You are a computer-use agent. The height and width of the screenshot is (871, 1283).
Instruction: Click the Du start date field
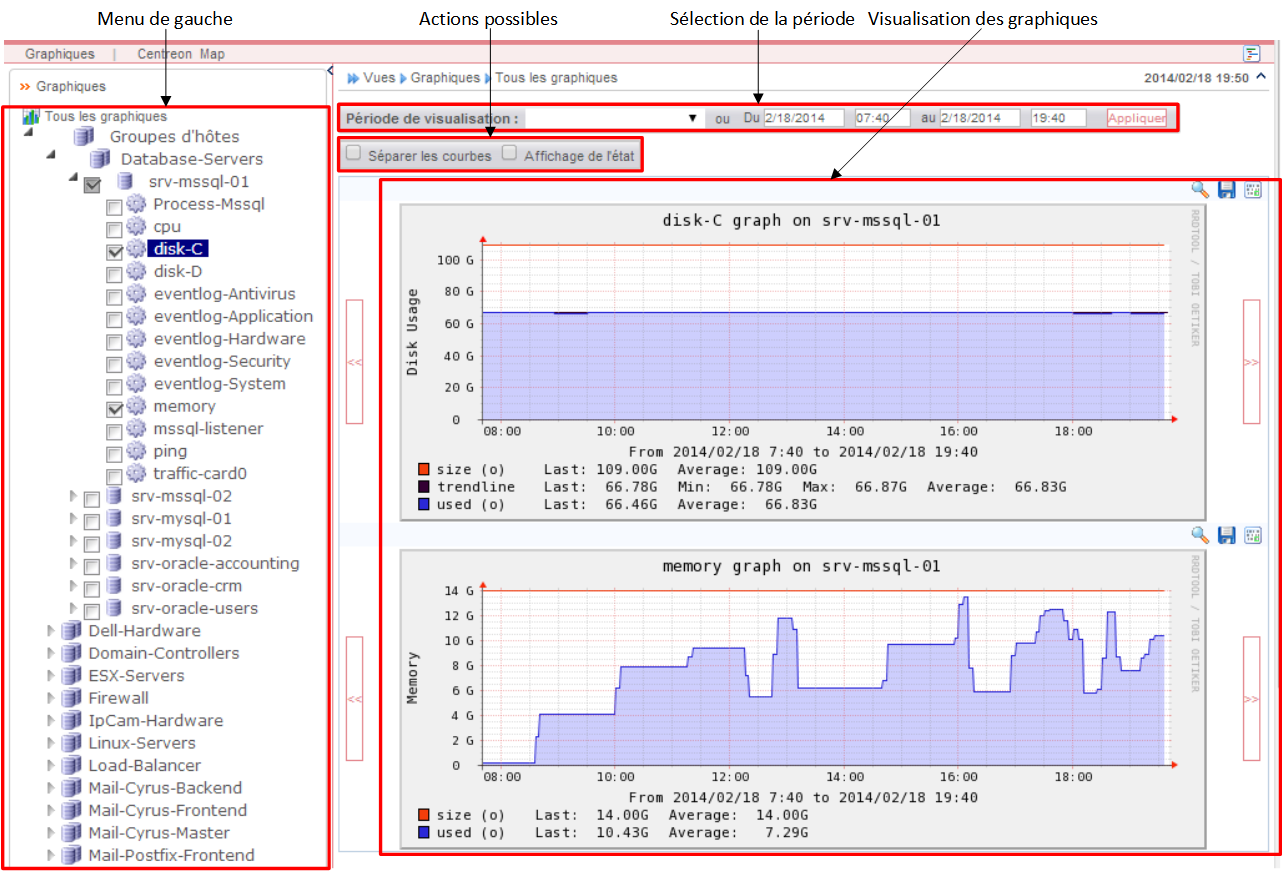[804, 118]
